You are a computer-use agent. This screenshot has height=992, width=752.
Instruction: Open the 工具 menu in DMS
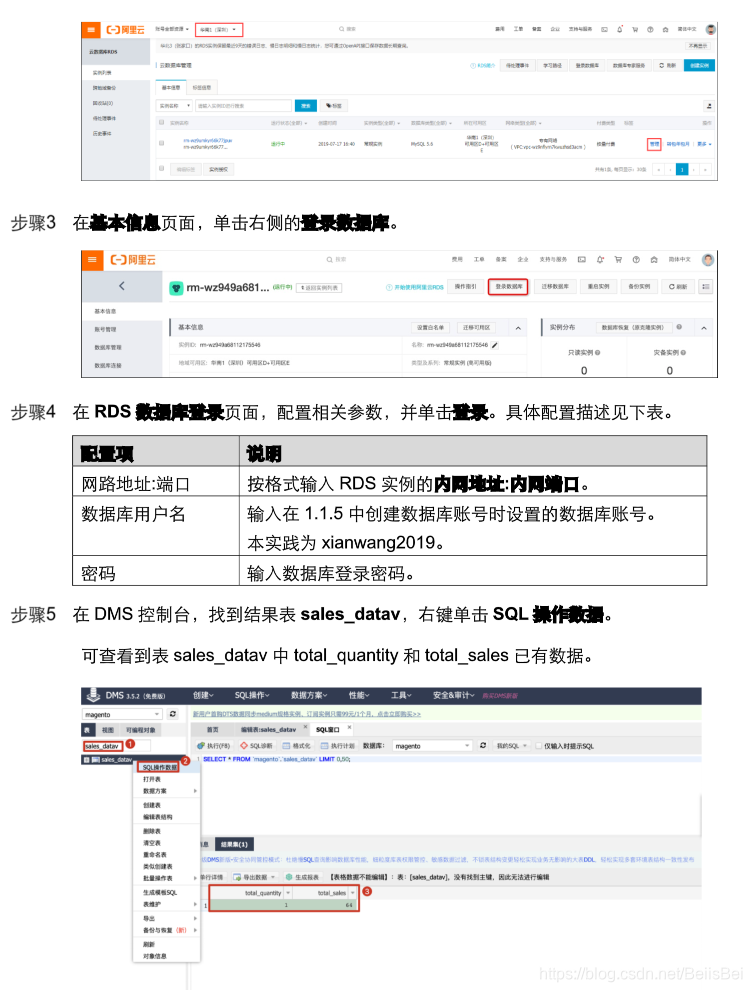tap(400, 695)
